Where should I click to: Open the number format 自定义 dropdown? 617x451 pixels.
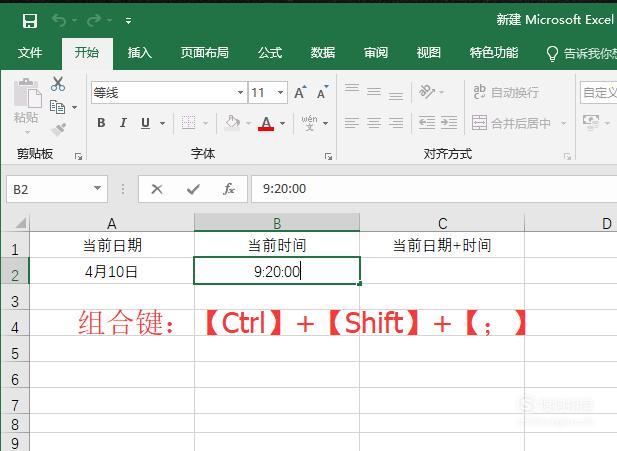599,92
